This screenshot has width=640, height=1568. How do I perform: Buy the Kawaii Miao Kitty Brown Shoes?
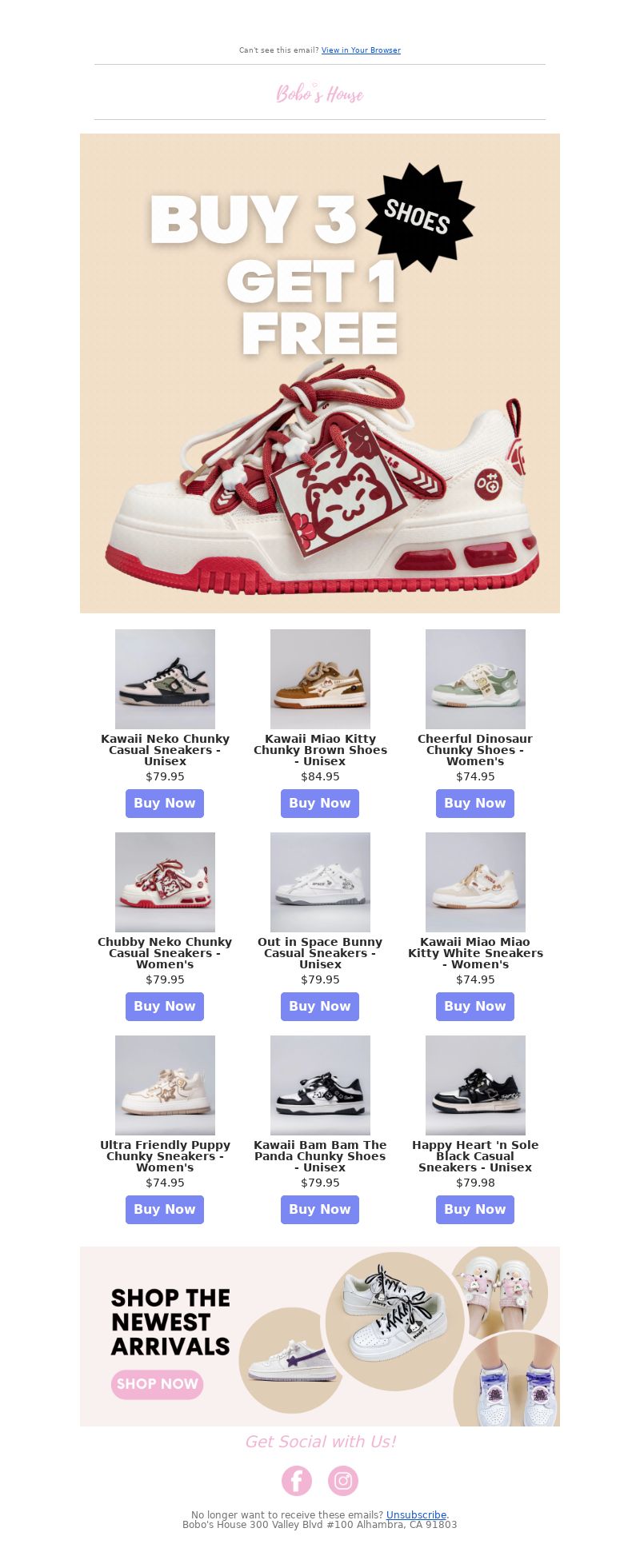point(320,803)
